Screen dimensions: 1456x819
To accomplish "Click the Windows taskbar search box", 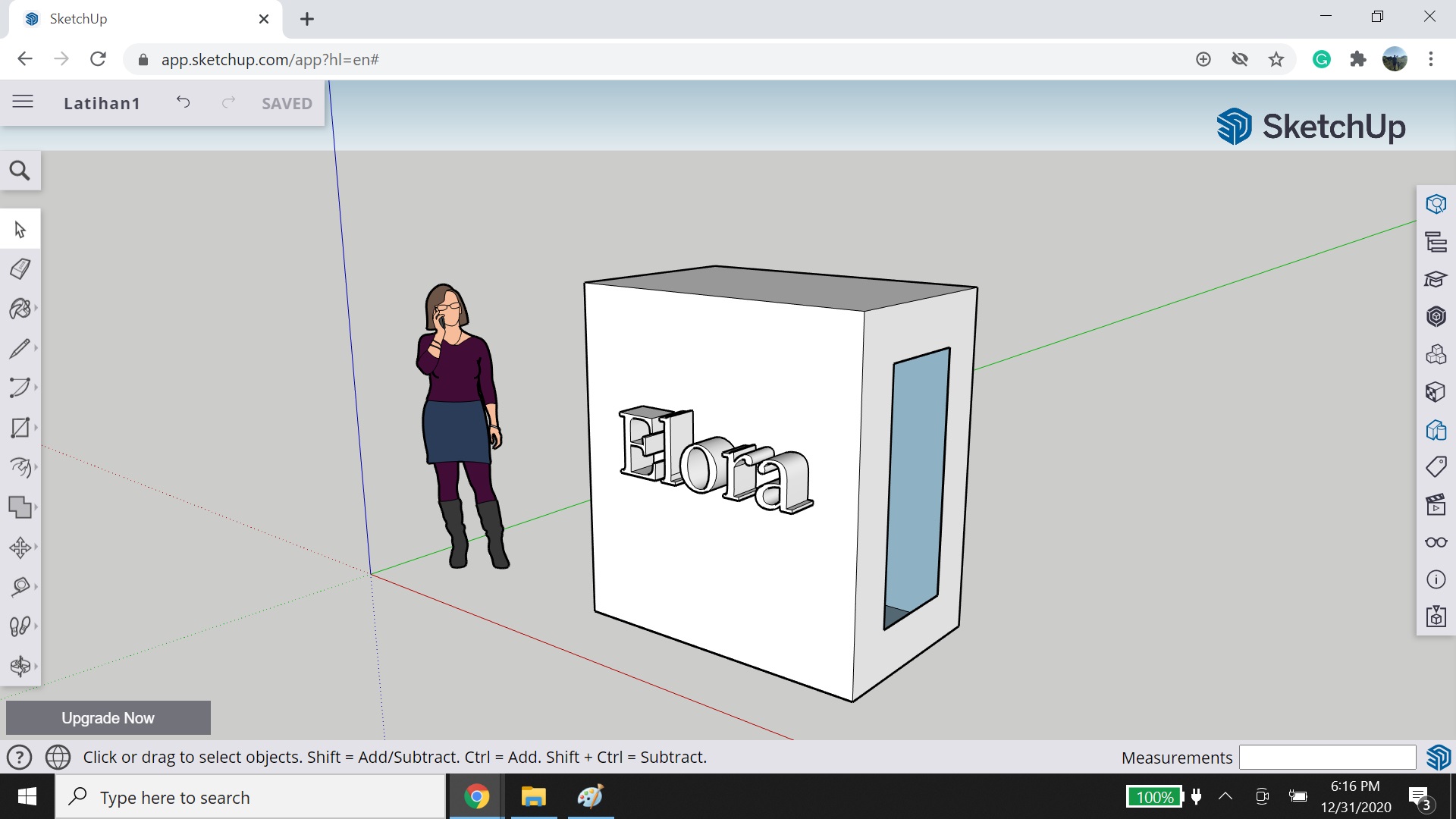I will point(250,797).
